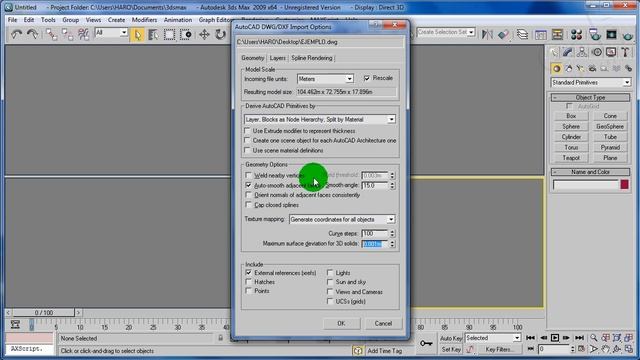Switch to Hierarchy command panel tab

pos(582,52)
